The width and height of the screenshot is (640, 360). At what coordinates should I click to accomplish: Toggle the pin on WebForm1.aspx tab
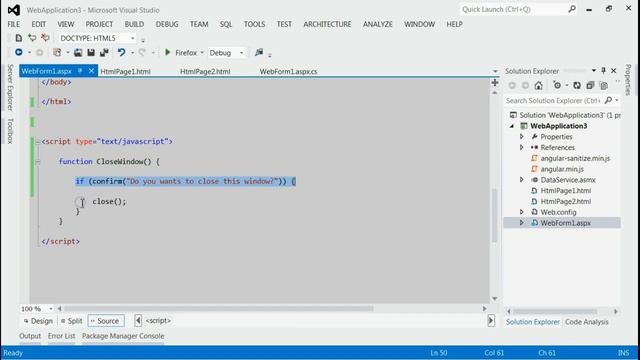pos(80,71)
